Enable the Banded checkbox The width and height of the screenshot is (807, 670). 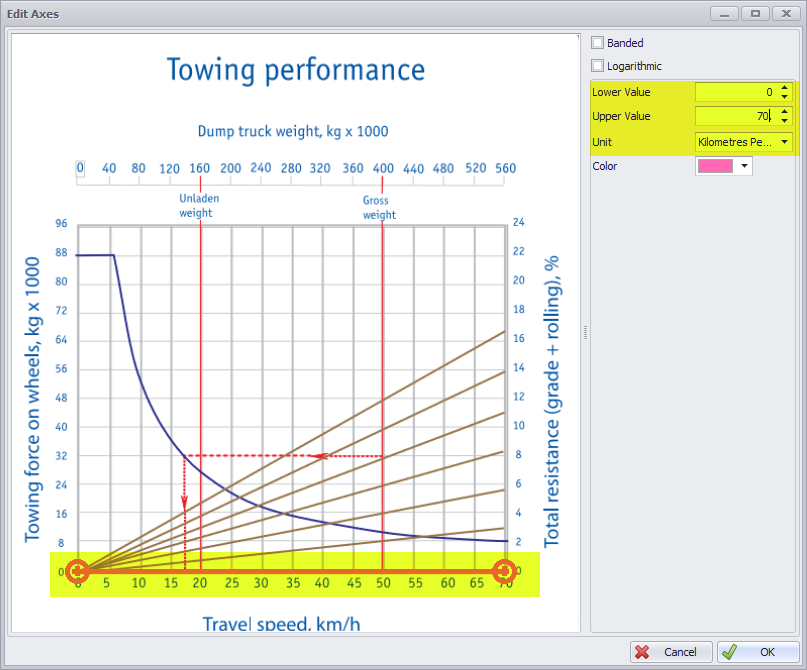(598, 43)
